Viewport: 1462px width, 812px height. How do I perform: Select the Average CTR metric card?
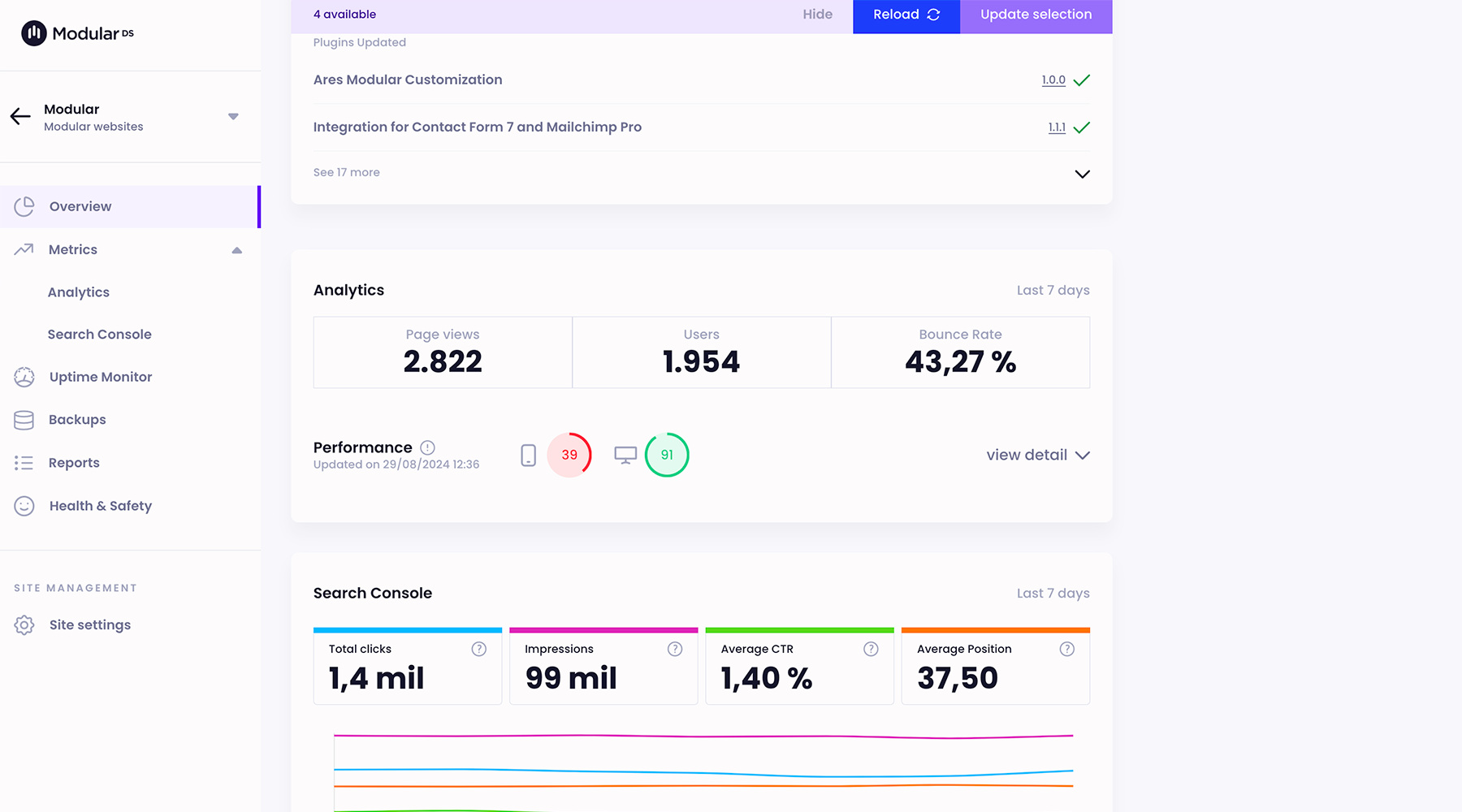(800, 667)
